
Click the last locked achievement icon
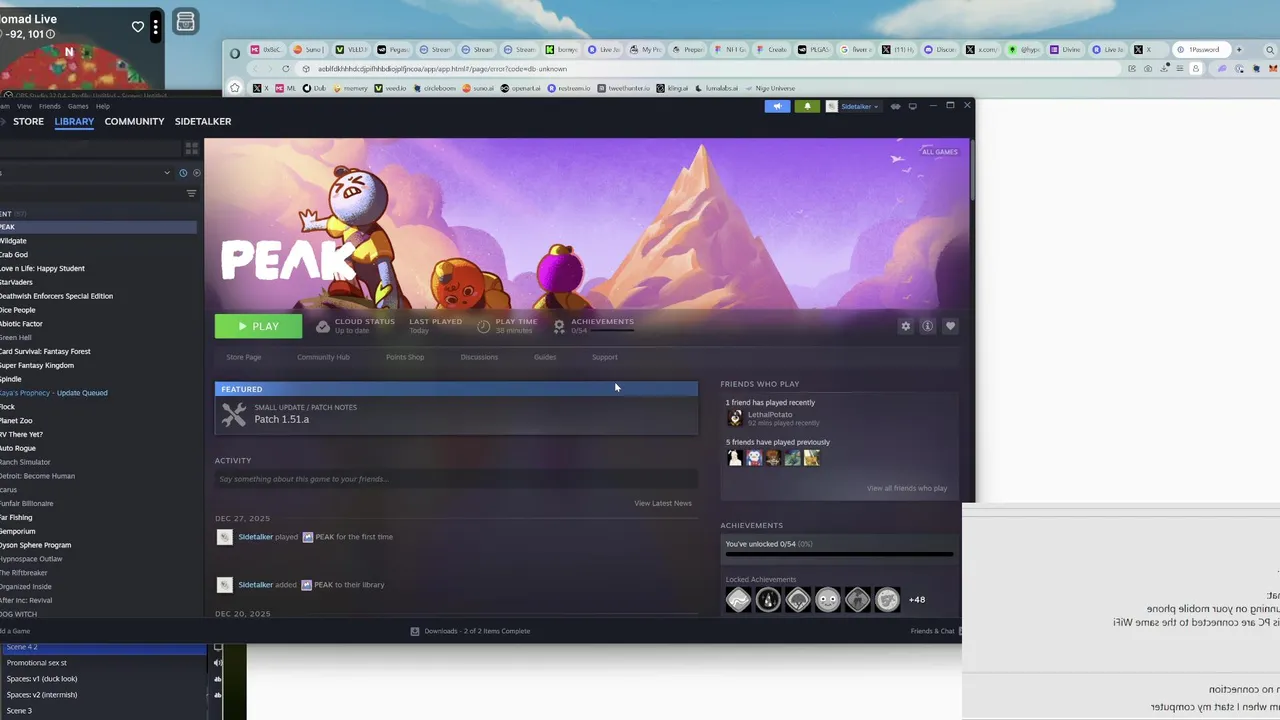click(887, 599)
